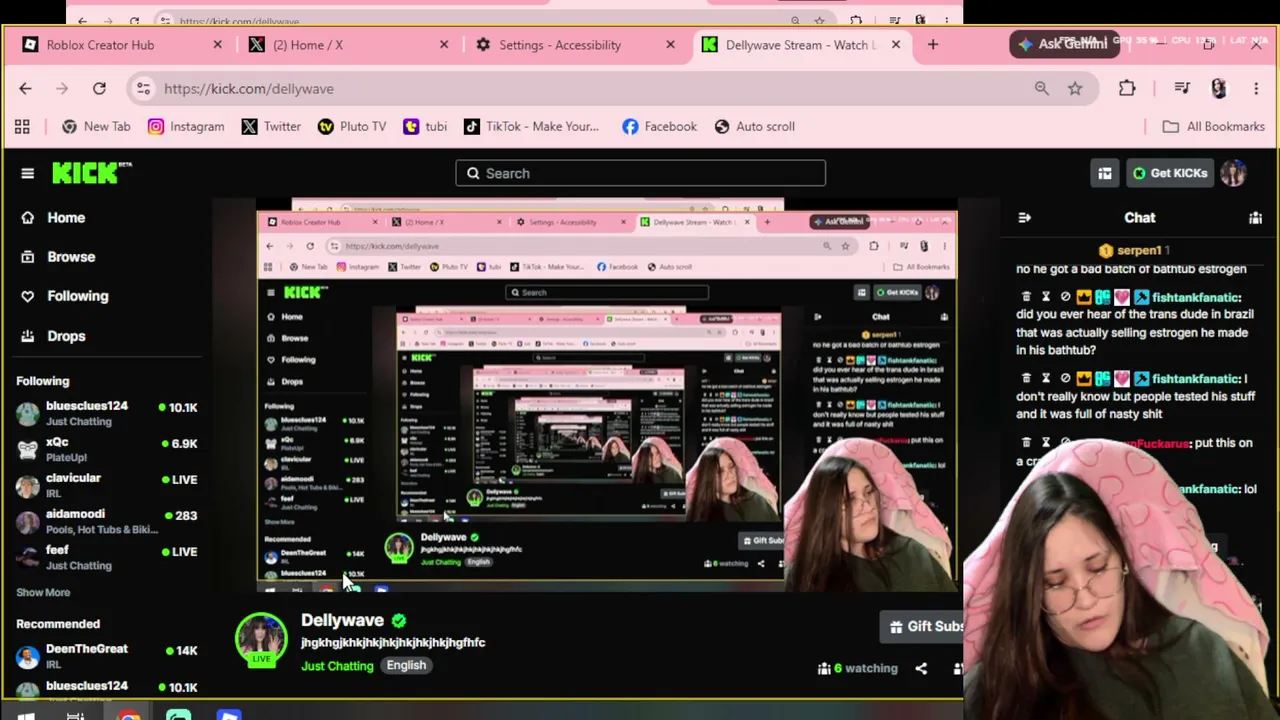Open the apps grid in bookmarks bar
This screenshot has width=1280, height=720.
click(x=22, y=127)
